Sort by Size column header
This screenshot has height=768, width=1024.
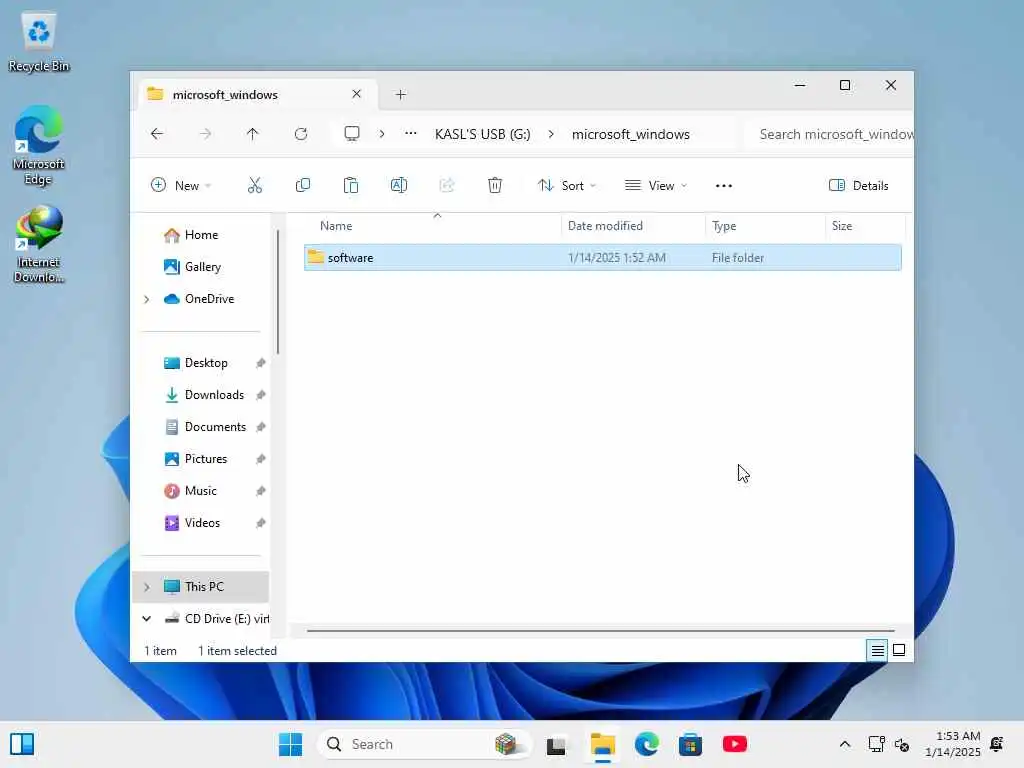coord(865,226)
